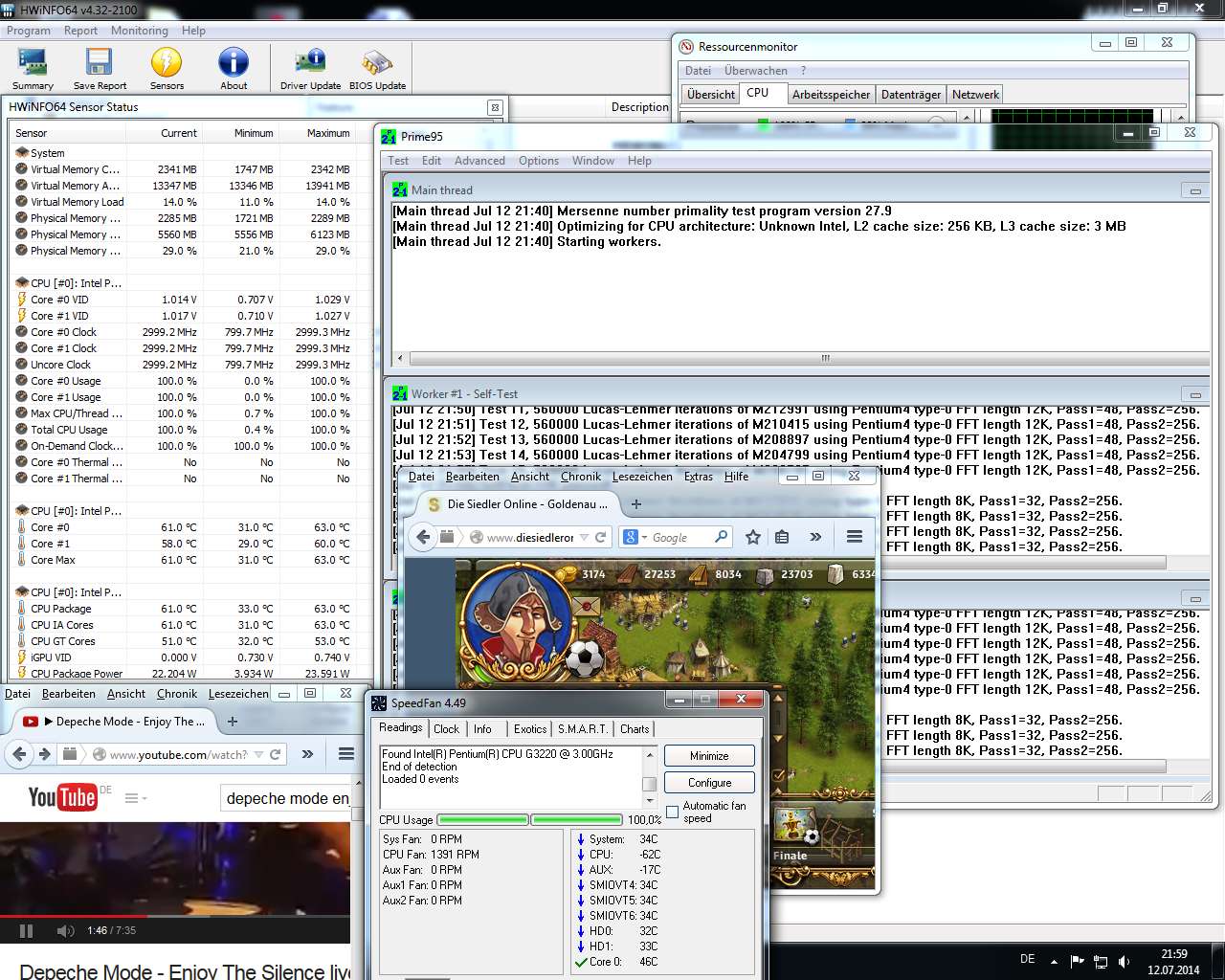Open the Sensors toolbar icon in HWiNFO64
This screenshot has height=980, width=1225.
point(167,68)
